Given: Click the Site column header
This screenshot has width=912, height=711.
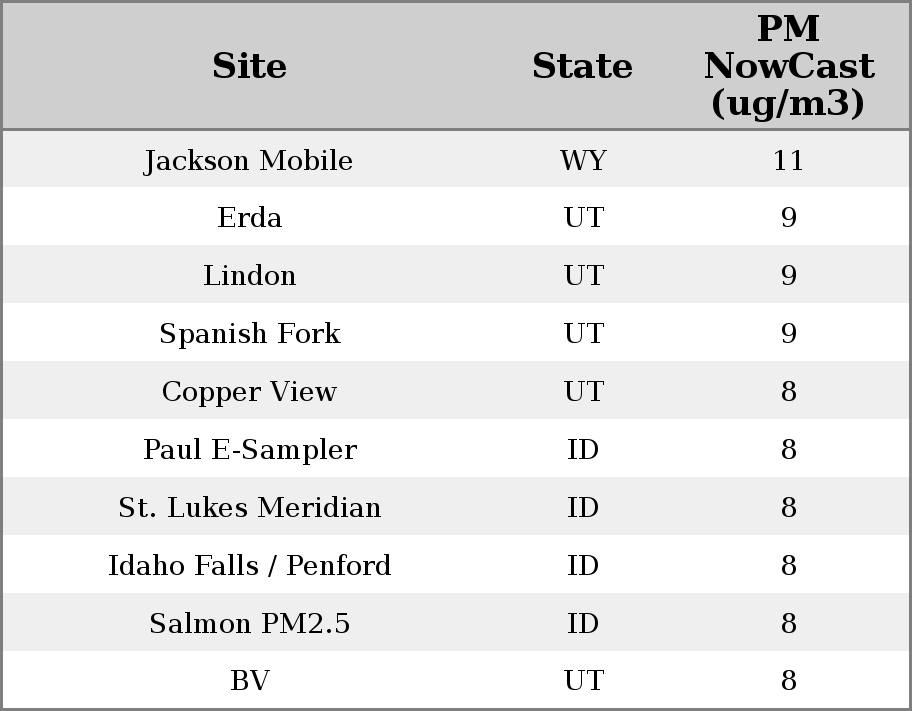Looking at the screenshot, I should [249, 67].
